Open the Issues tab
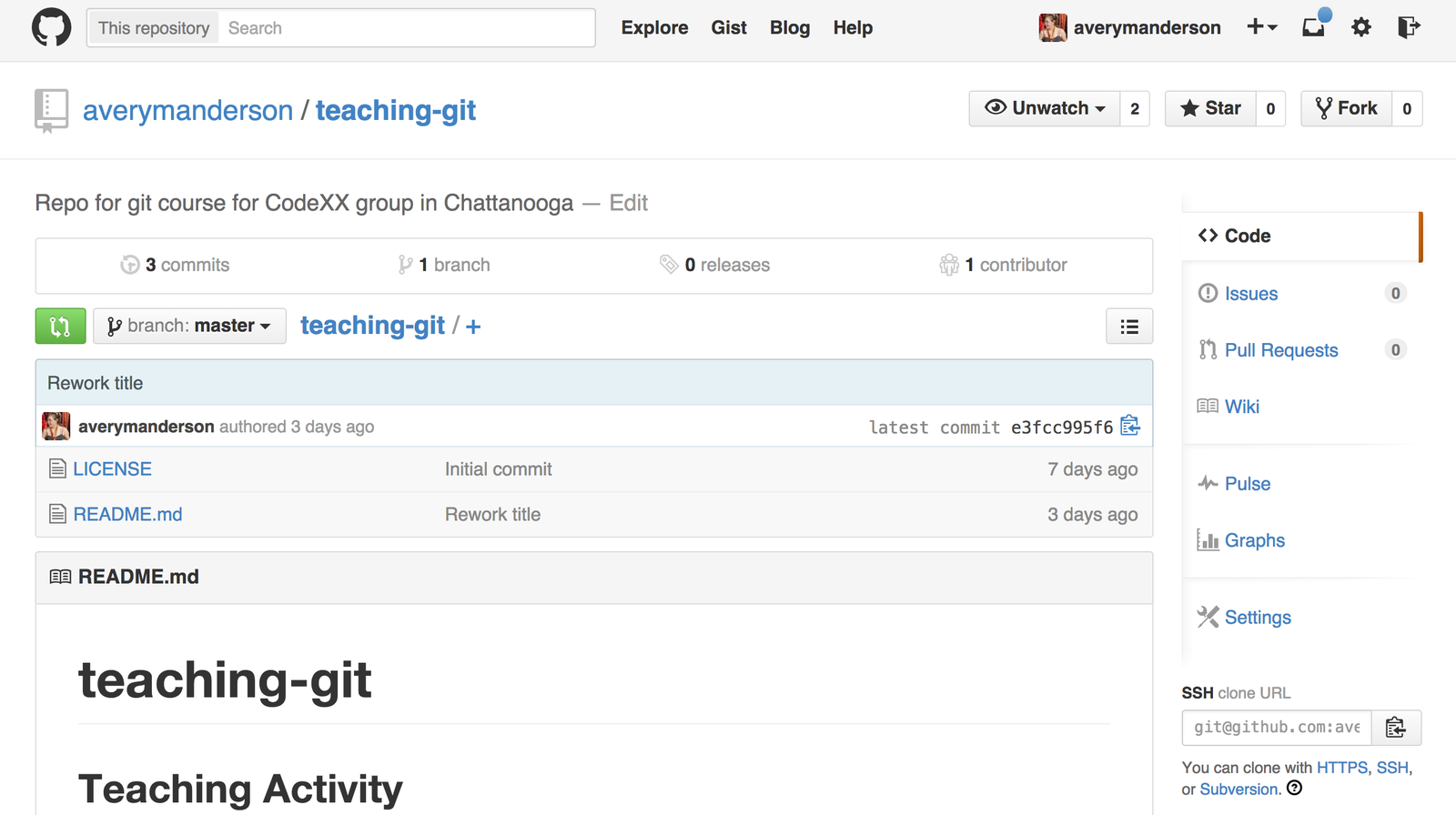This screenshot has height=815, width=1456. [x=1251, y=293]
